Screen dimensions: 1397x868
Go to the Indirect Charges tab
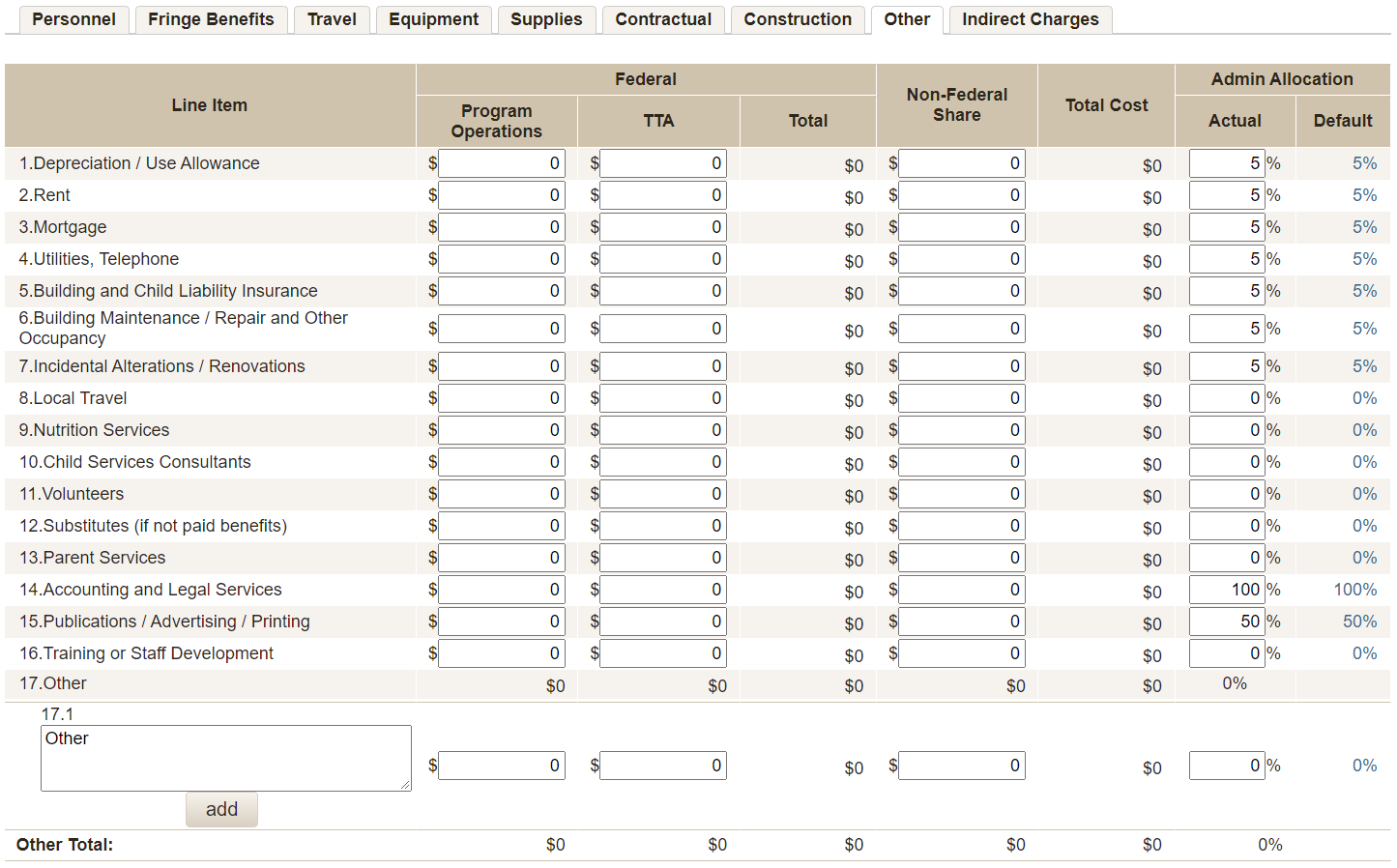pos(1030,19)
